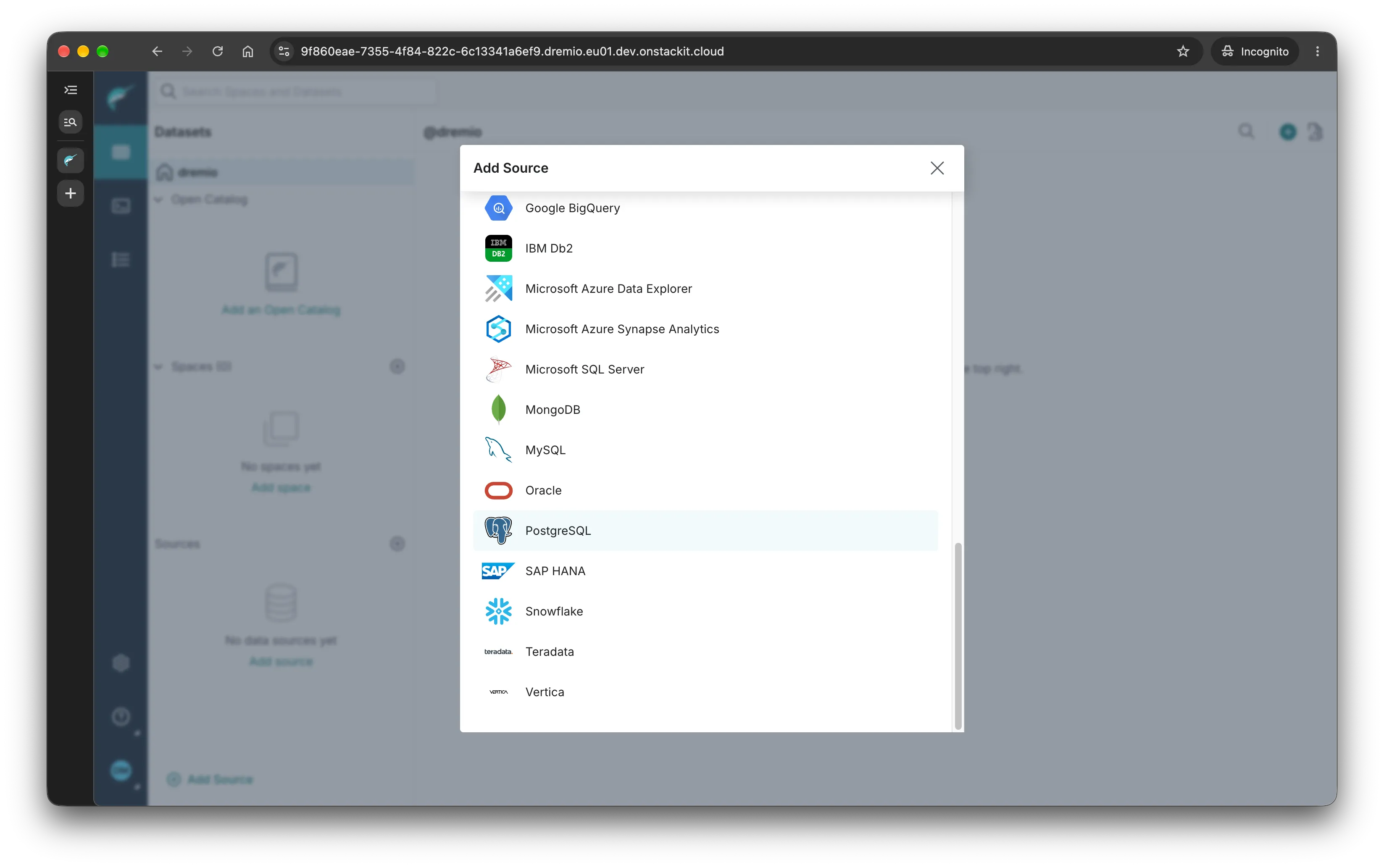Image resolution: width=1384 pixels, height=868 pixels.
Task: Click the Add source link under Sources
Action: pos(281,661)
